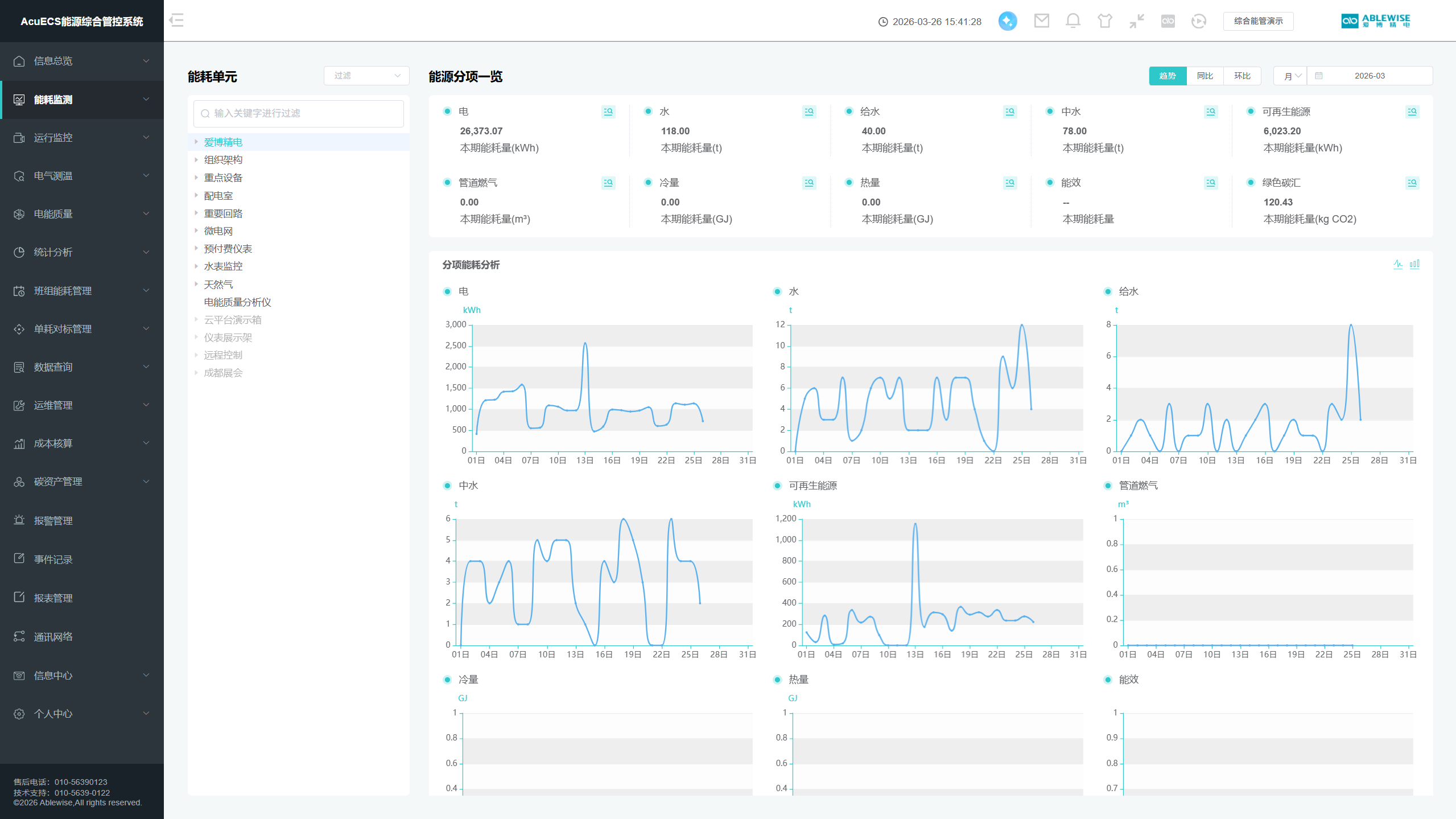Click the keyword filter input field
This screenshot has height=819, width=1456.
(299, 113)
